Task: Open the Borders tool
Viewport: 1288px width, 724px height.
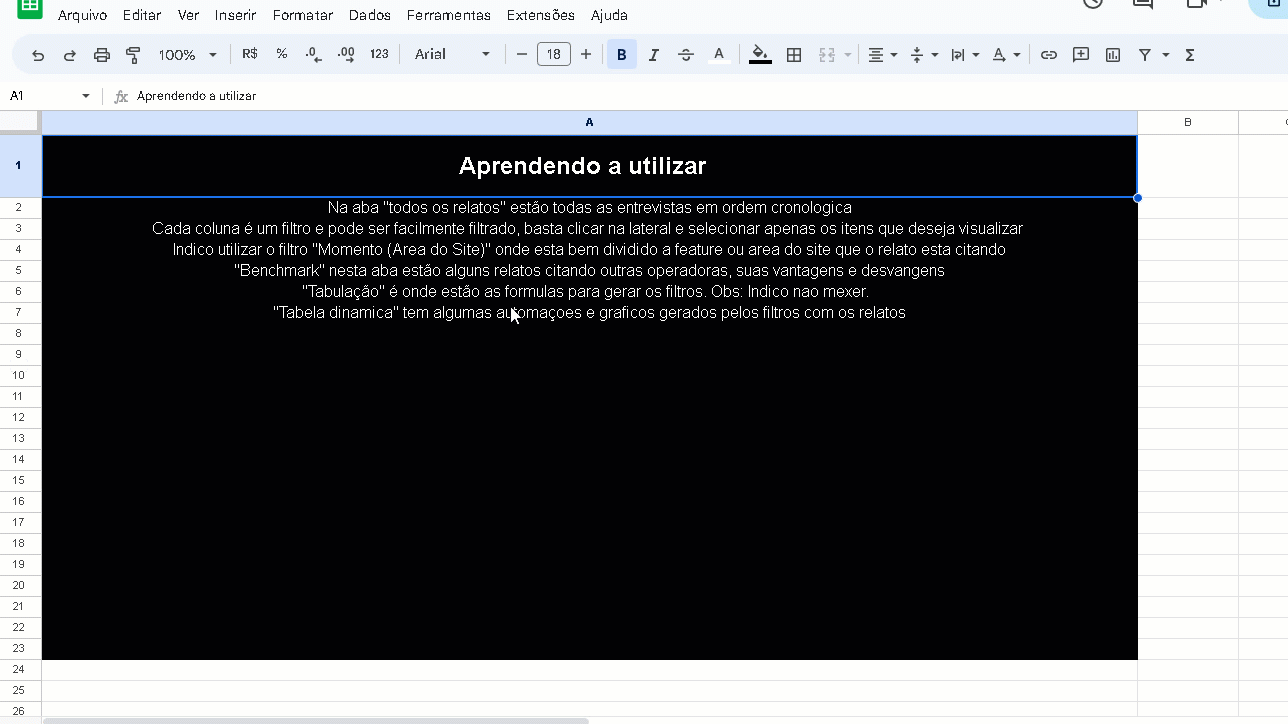Action: (794, 55)
